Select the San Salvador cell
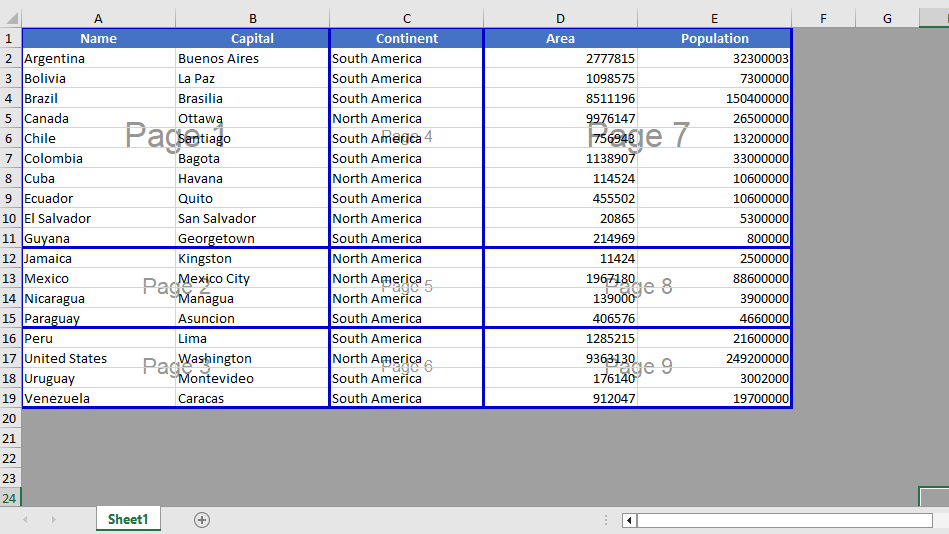The width and height of the screenshot is (949, 534). click(x=252, y=219)
